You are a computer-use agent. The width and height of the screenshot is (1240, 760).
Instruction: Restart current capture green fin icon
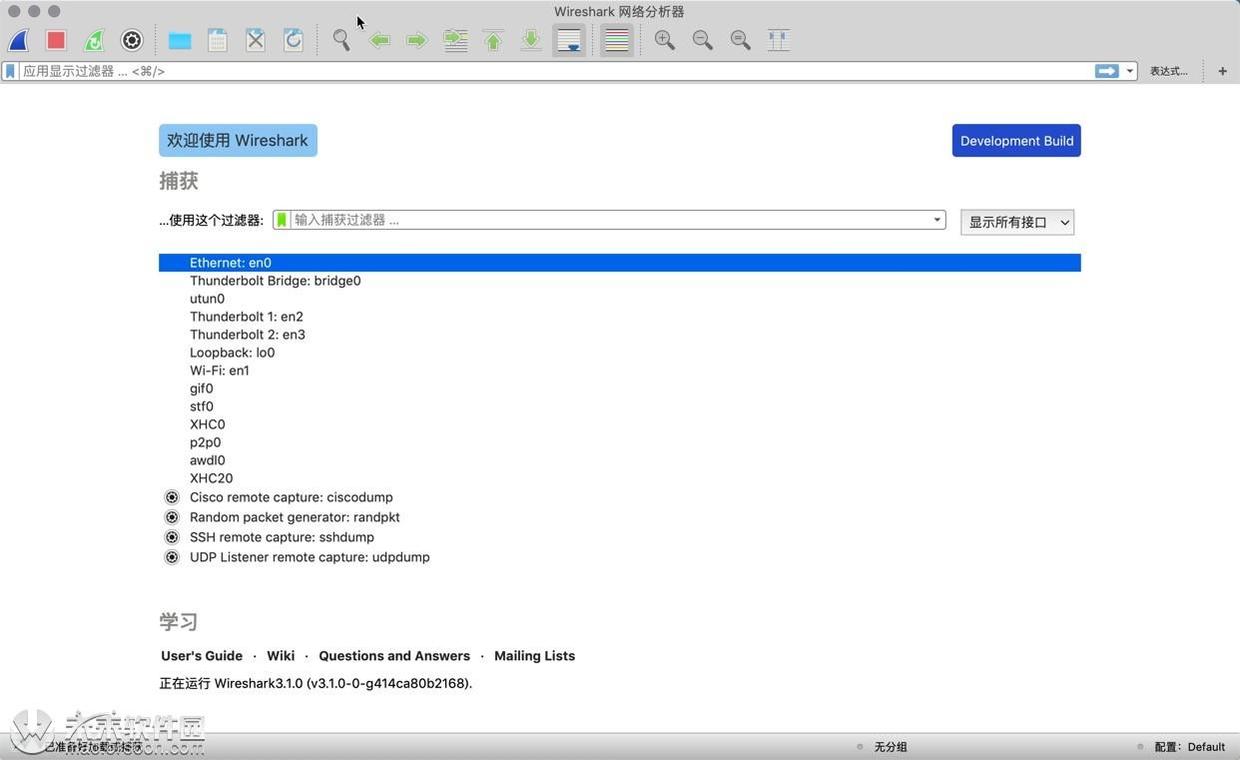[x=94, y=41]
